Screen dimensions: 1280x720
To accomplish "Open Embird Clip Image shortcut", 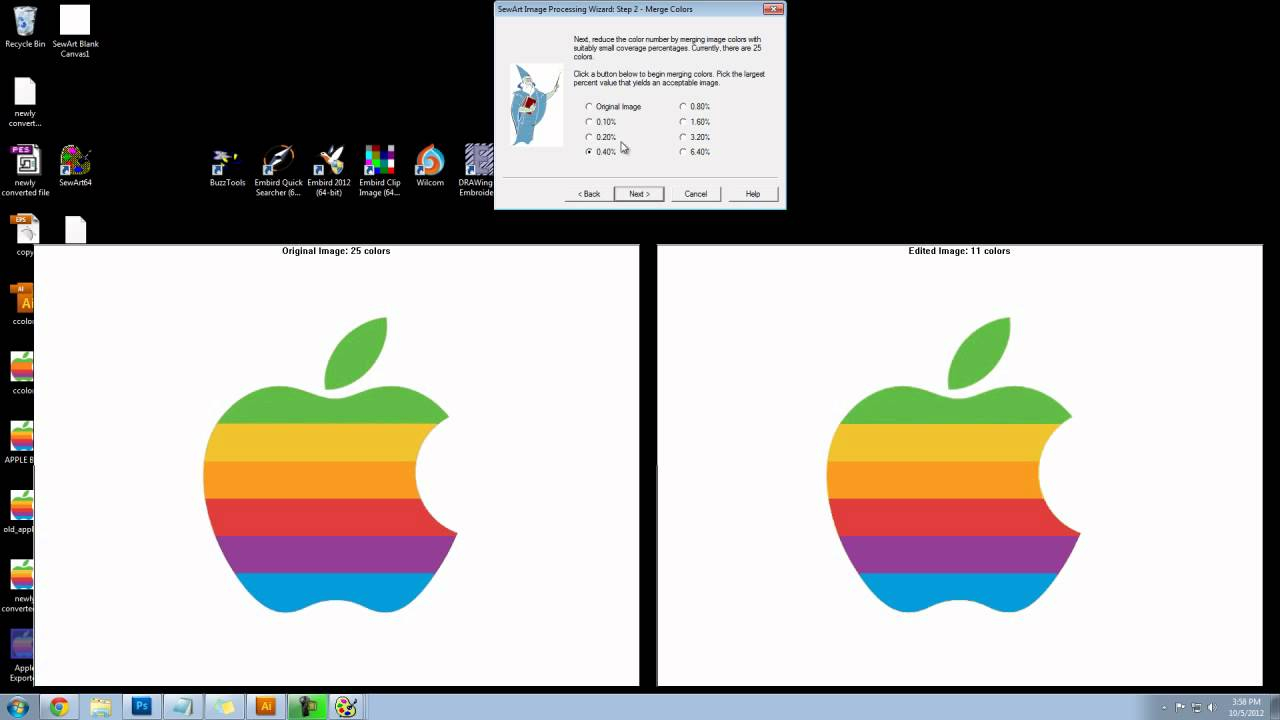I will [x=379, y=162].
